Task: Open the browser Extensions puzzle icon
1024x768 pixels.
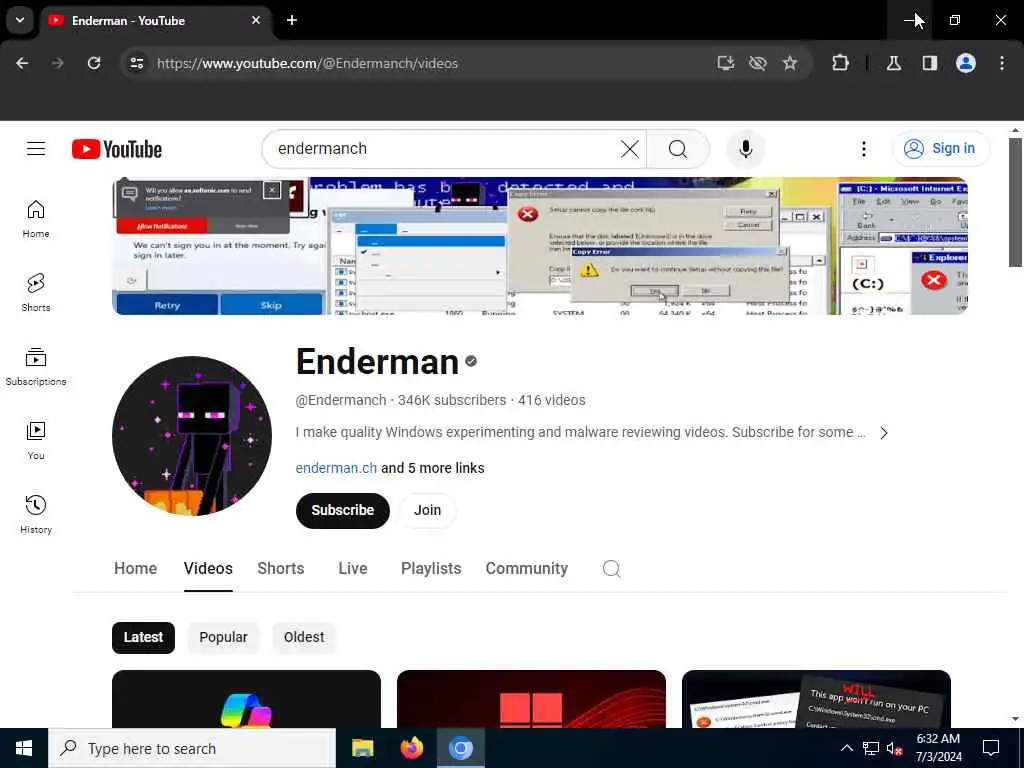Action: point(840,63)
